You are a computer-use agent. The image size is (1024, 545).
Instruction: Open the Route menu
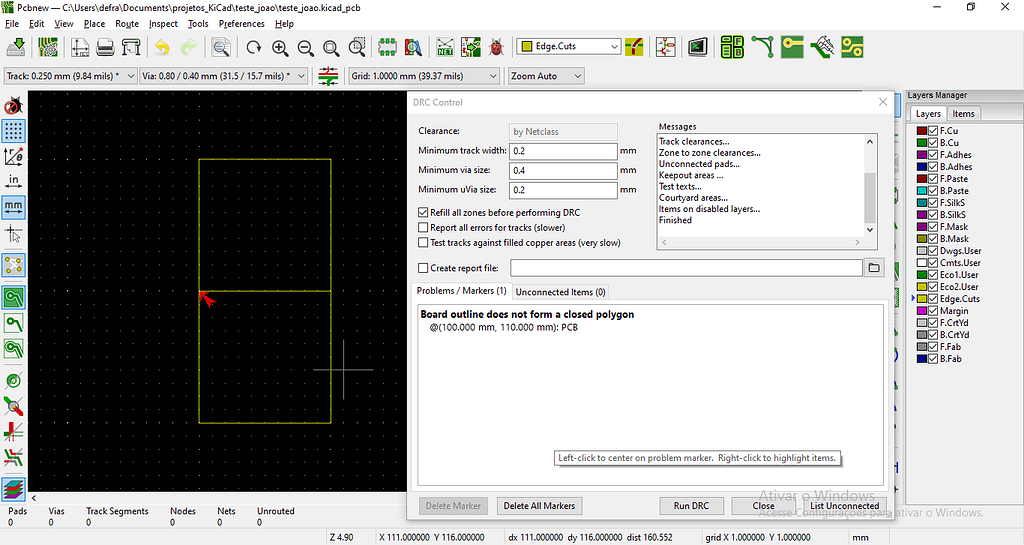pyautogui.click(x=127, y=23)
